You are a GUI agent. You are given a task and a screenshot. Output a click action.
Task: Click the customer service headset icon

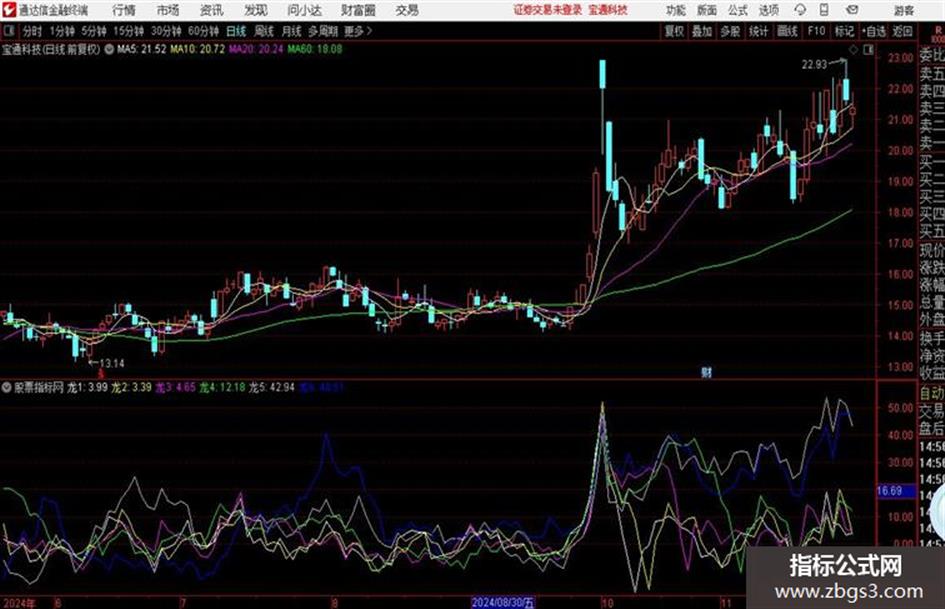click(x=800, y=10)
